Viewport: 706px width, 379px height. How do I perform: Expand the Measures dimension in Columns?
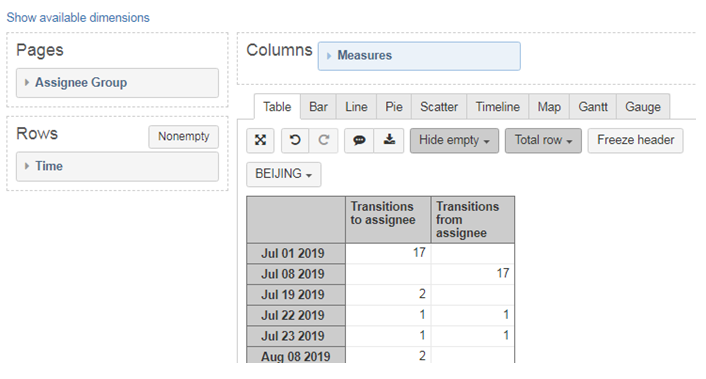point(419,56)
